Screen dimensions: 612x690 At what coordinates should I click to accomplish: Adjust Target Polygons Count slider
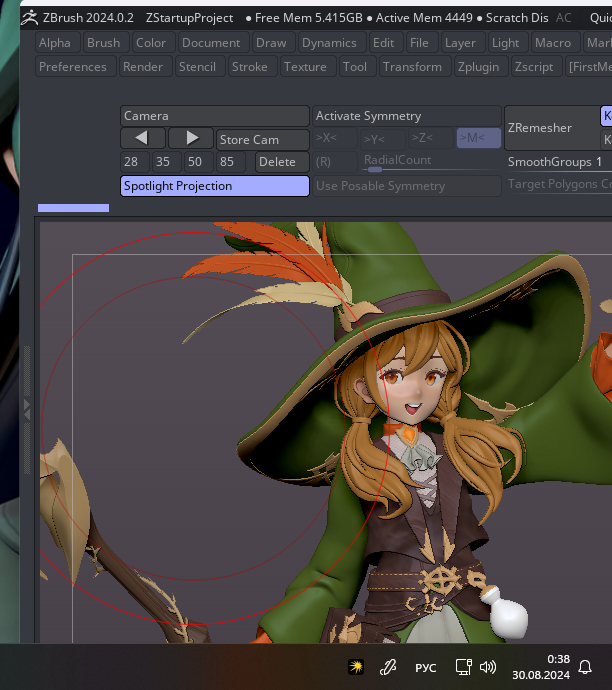[558, 184]
